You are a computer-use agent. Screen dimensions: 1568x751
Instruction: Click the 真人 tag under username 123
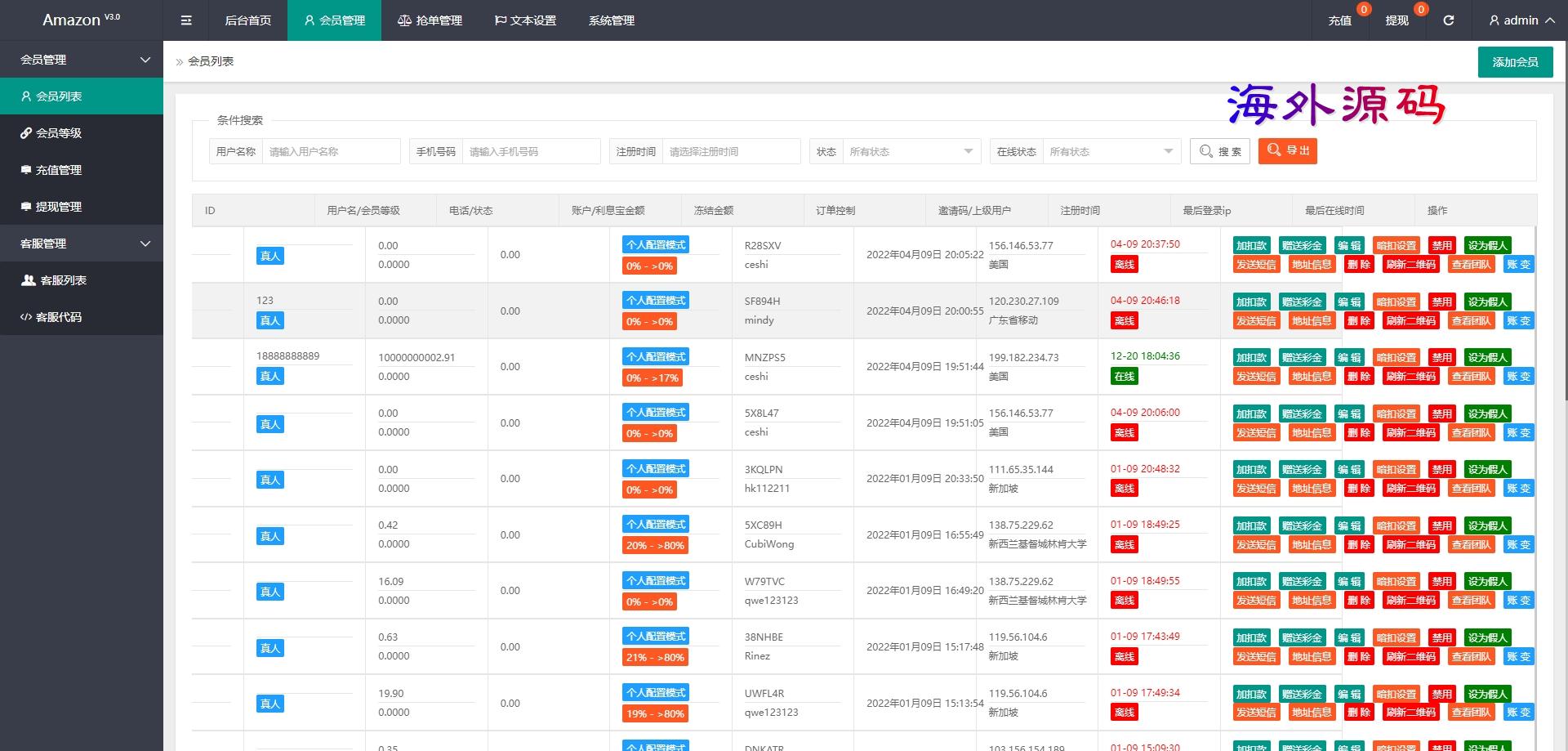[x=270, y=320]
